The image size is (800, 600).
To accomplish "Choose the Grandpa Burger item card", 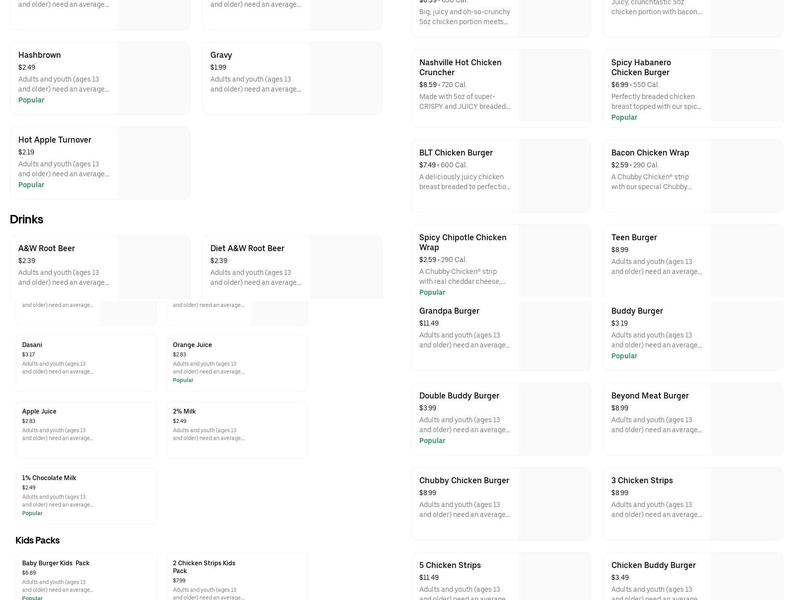I will 501,335.
